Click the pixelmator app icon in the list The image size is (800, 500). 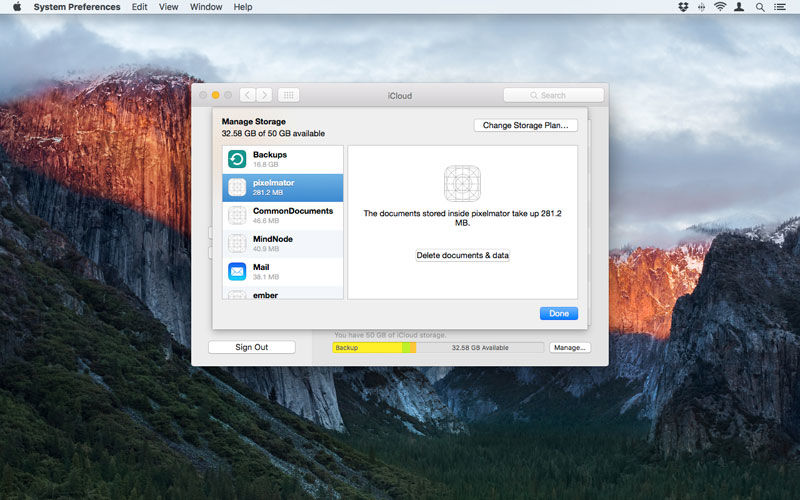tap(237, 187)
